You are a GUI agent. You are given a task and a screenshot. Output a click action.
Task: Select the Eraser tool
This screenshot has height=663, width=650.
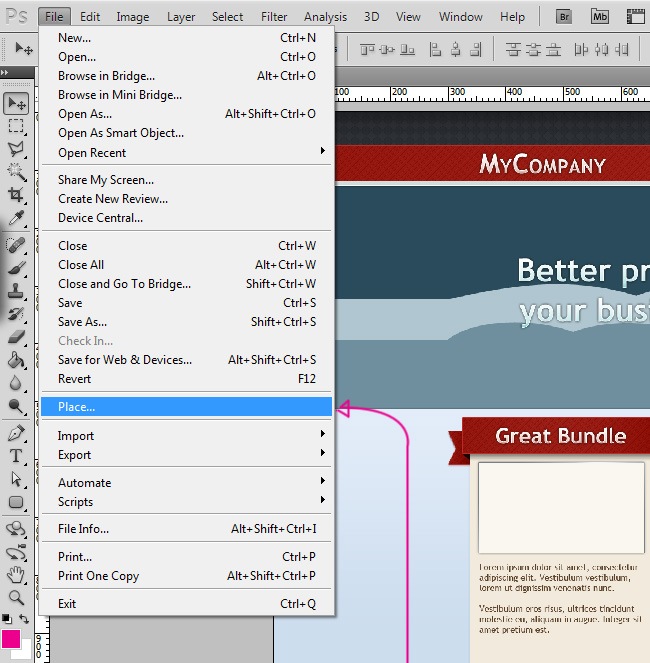[x=16, y=337]
